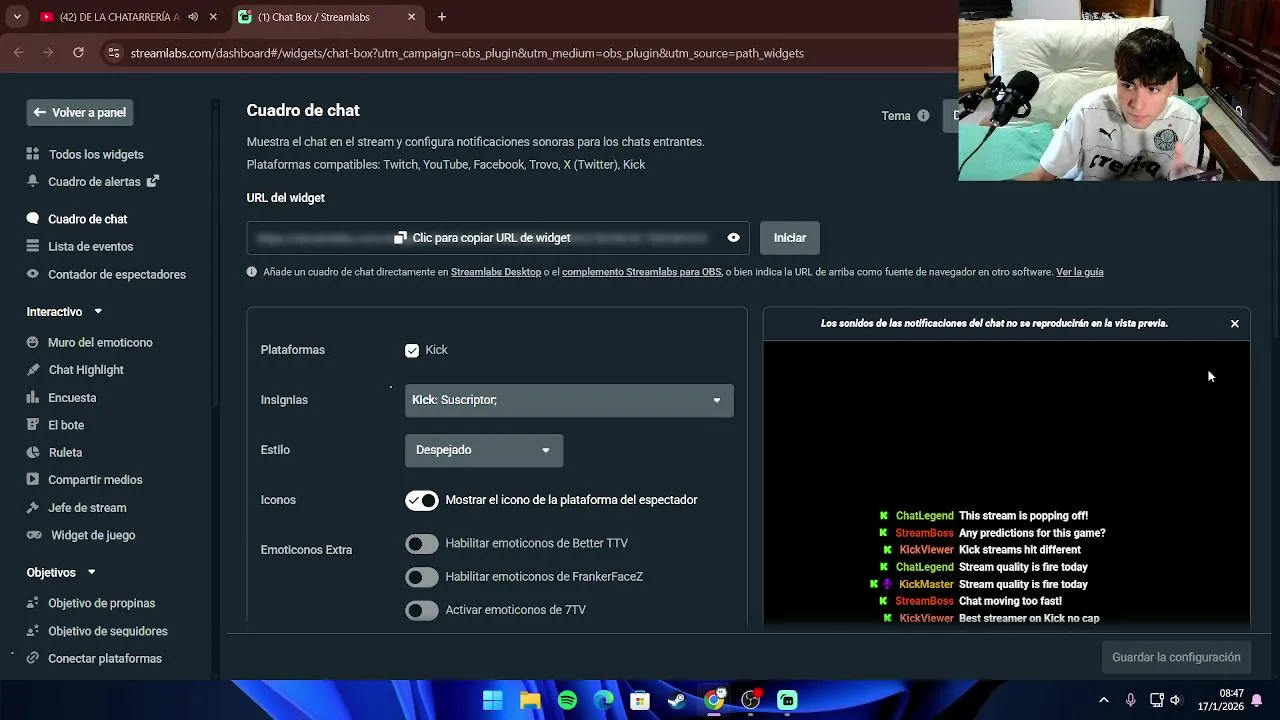Open a new browser tab

[442, 17]
